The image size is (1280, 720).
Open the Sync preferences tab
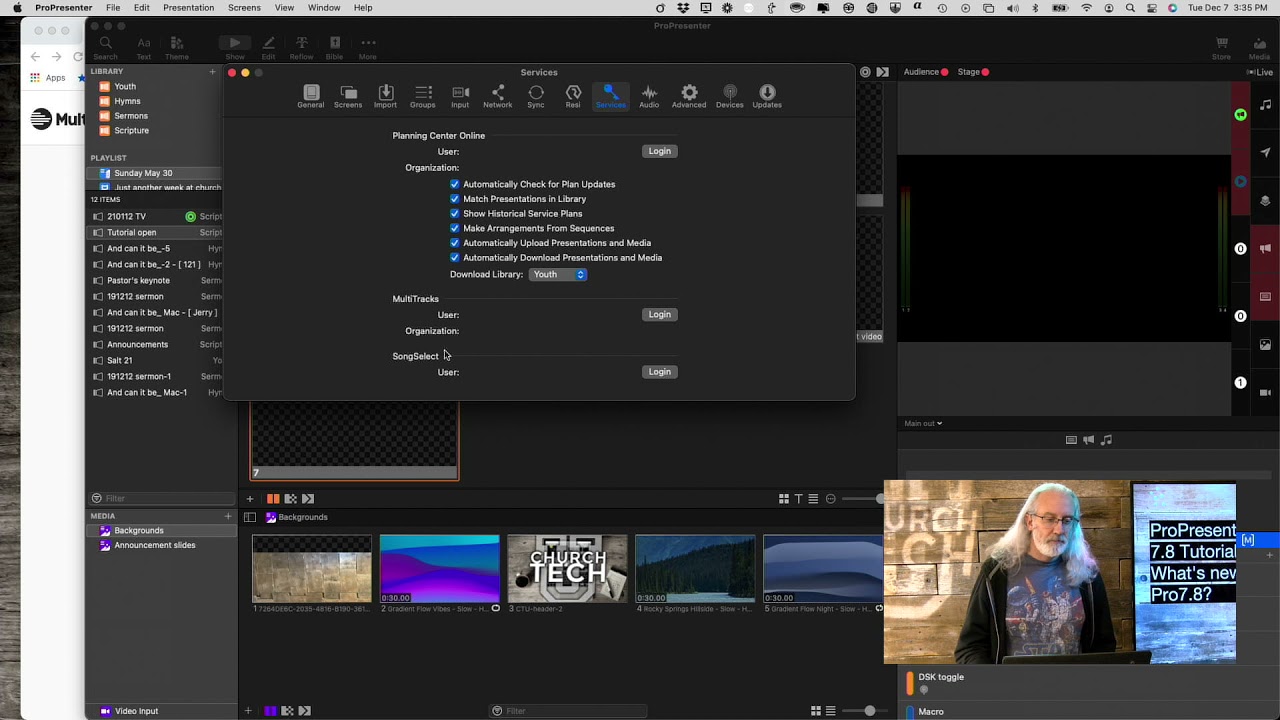coord(536,96)
